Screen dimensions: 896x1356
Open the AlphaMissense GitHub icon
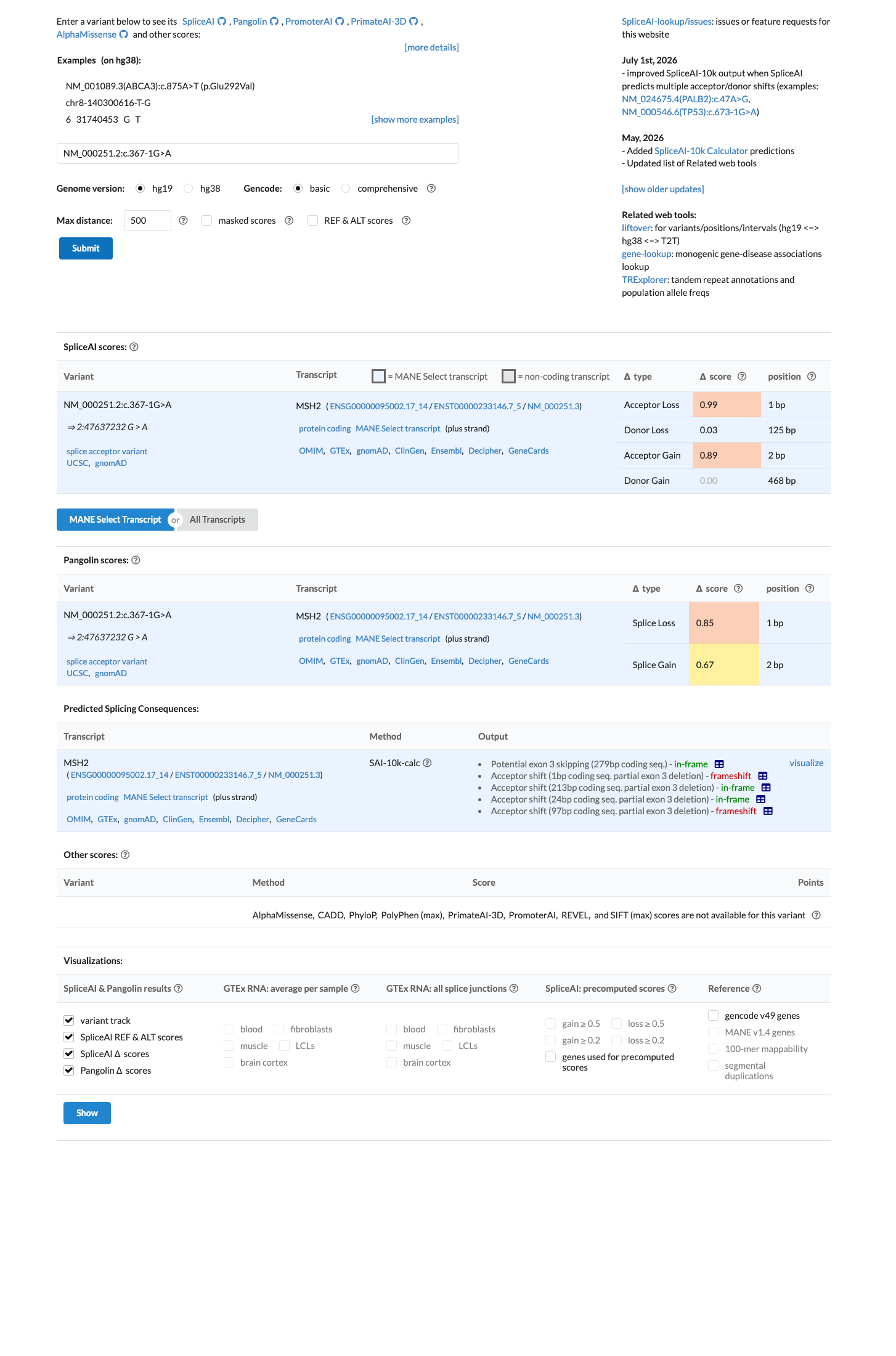[124, 35]
